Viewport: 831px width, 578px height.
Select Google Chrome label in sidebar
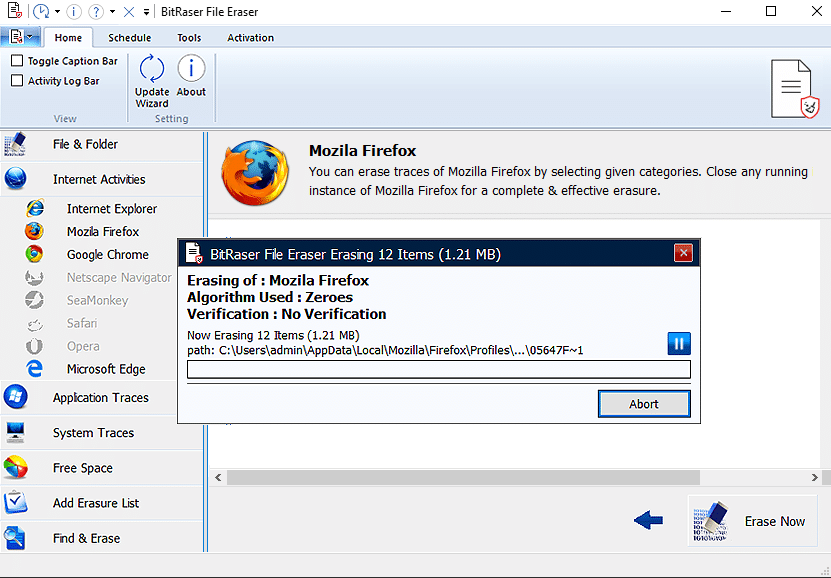pos(108,254)
